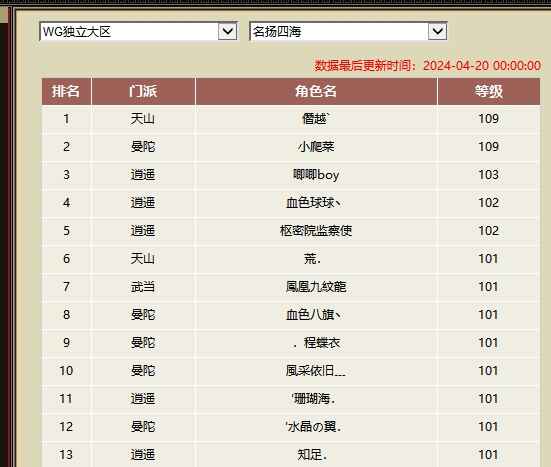Open the WG独立大区 dropdown arrow
Screen dimensions: 551x467
point(227,31)
